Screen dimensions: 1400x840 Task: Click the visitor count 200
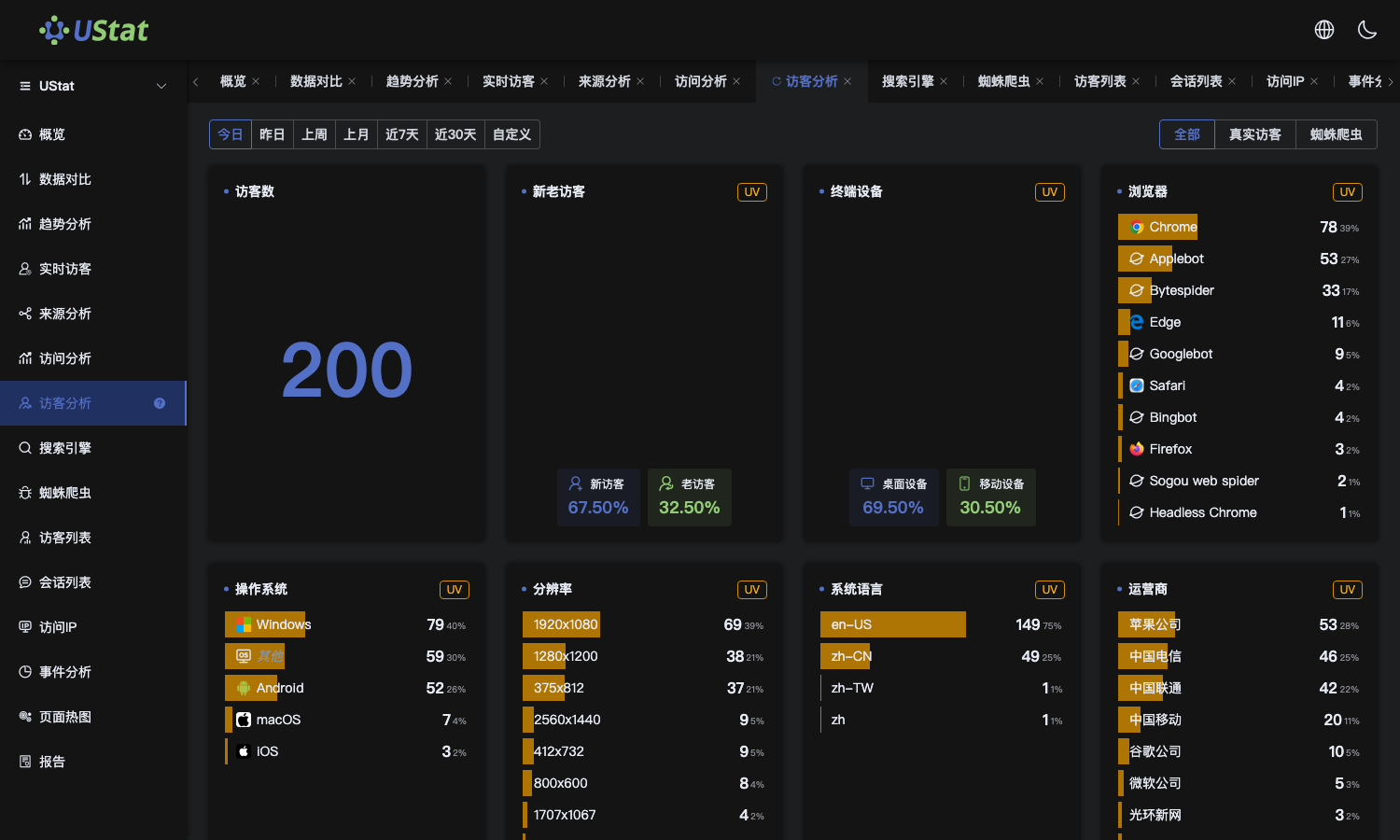click(x=346, y=370)
